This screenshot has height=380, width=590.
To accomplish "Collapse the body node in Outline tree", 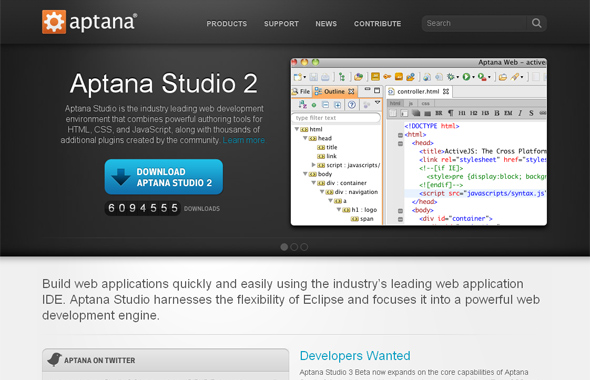I will coord(305,174).
